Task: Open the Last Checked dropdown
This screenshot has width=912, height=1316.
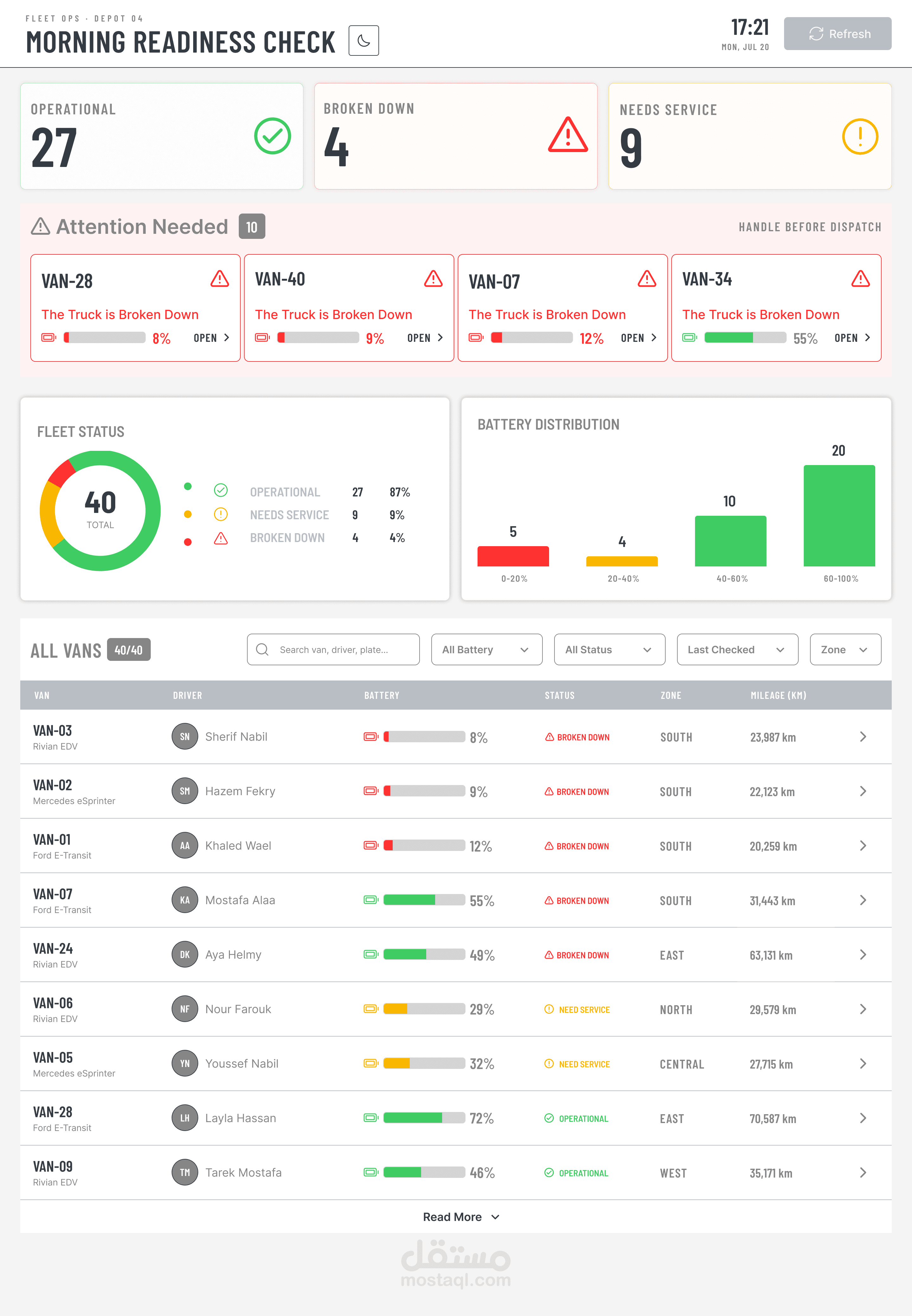Action: (x=738, y=649)
